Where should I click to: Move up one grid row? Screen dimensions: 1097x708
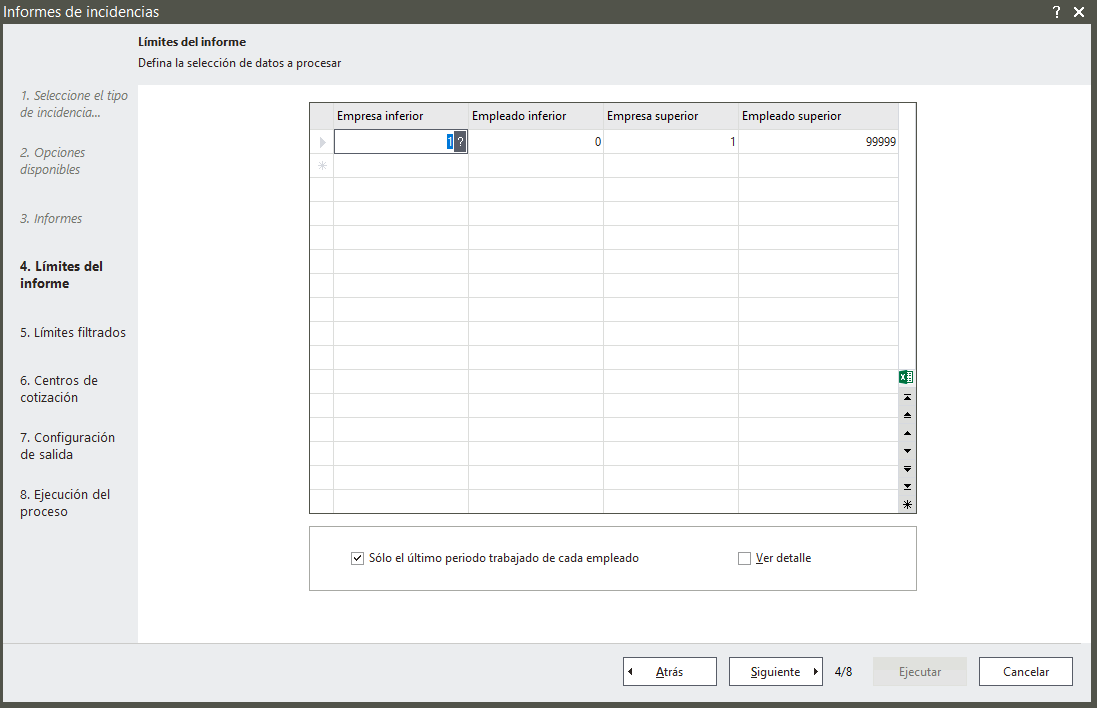(x=907, y=433)
